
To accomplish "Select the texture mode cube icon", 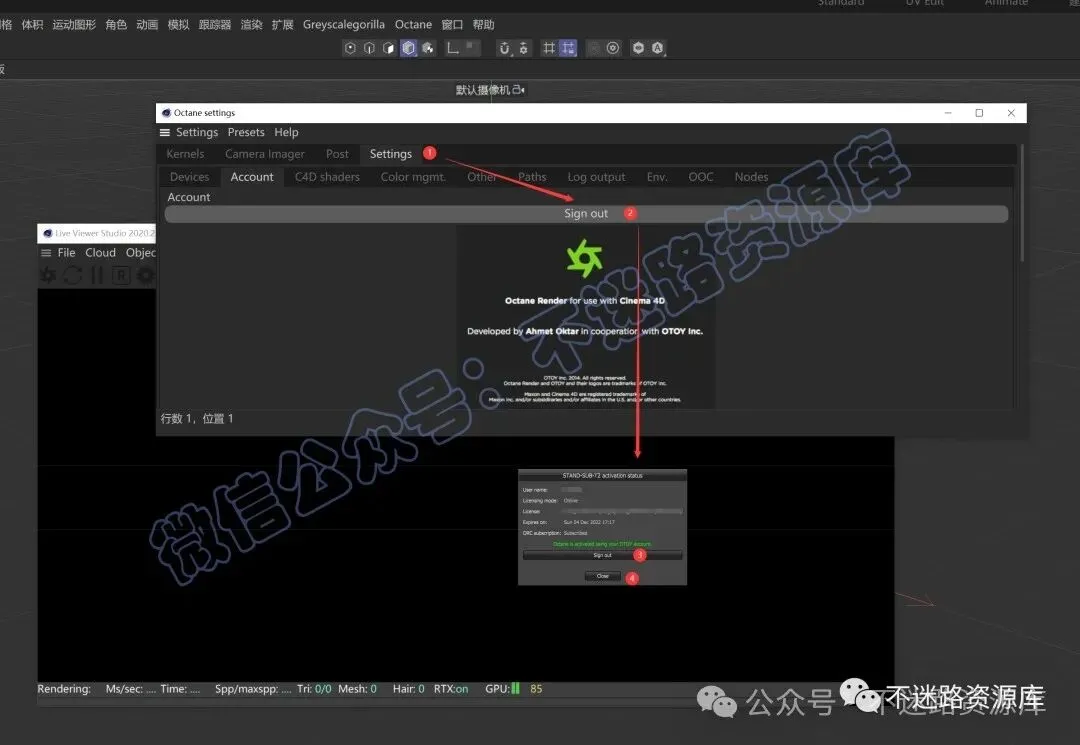I will coord(428,48).
